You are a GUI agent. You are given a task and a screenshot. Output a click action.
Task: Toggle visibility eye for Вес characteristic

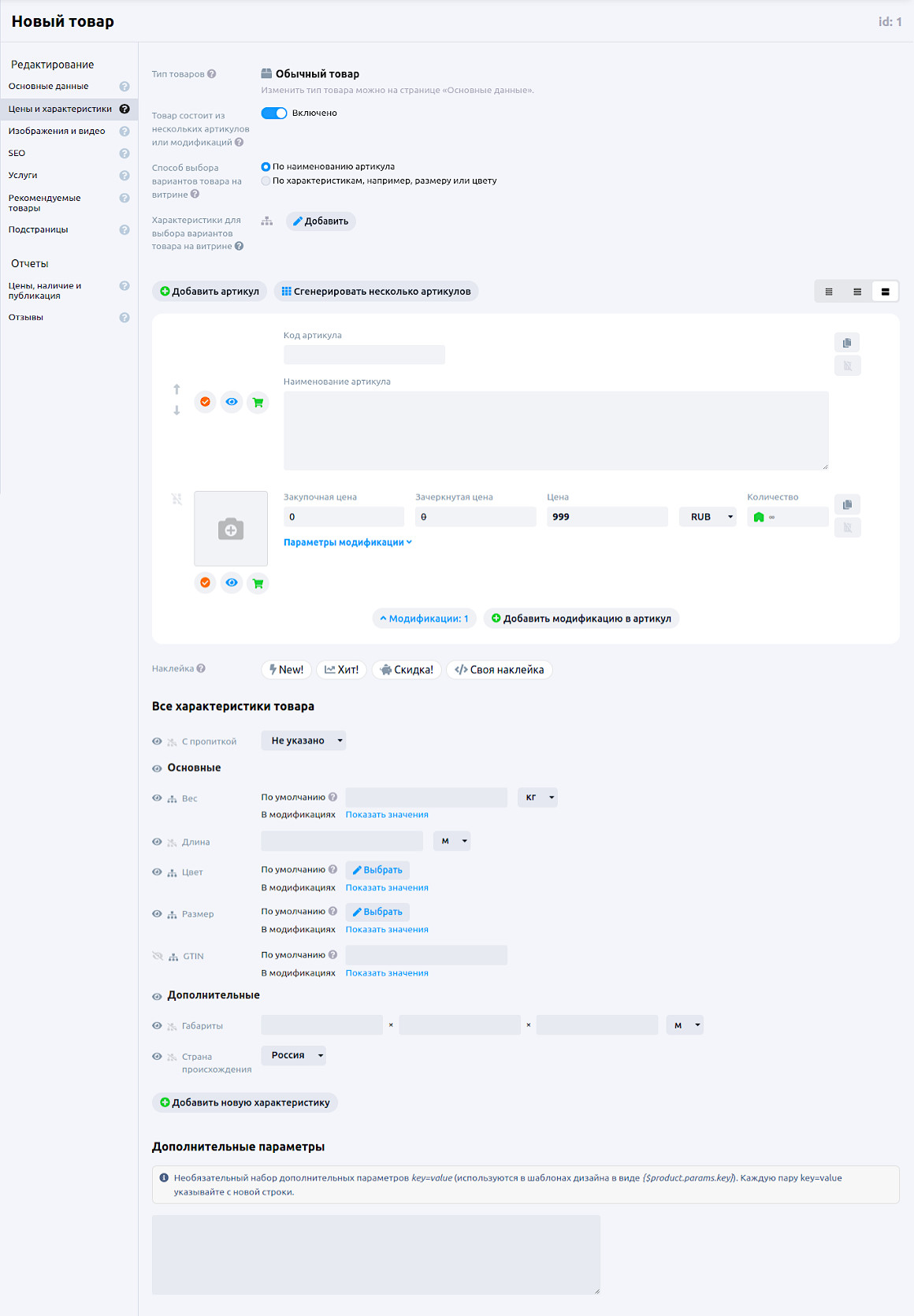click(157, 798)
